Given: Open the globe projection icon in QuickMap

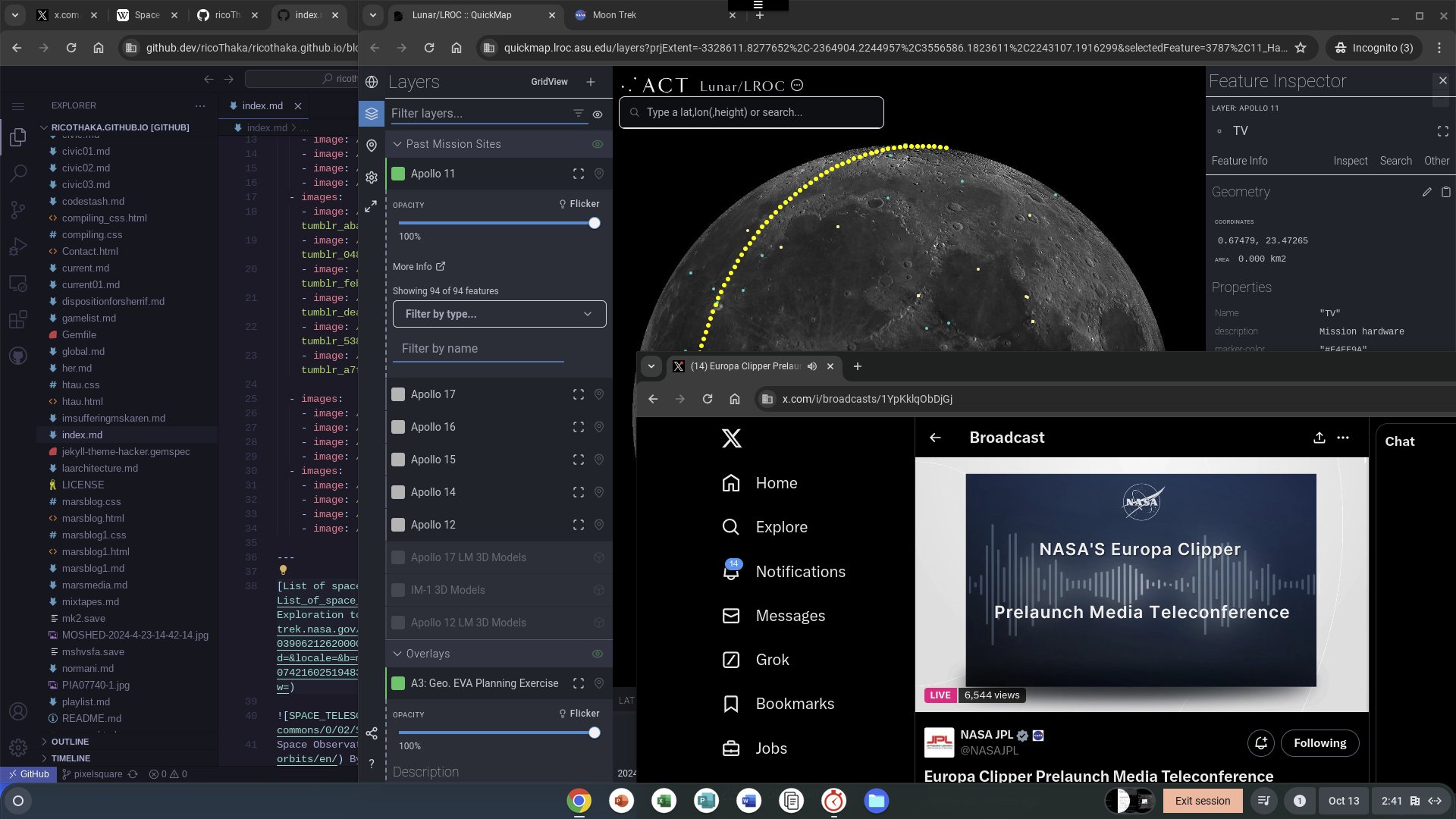Looking at the screenshot, I should tap(372, 82).
